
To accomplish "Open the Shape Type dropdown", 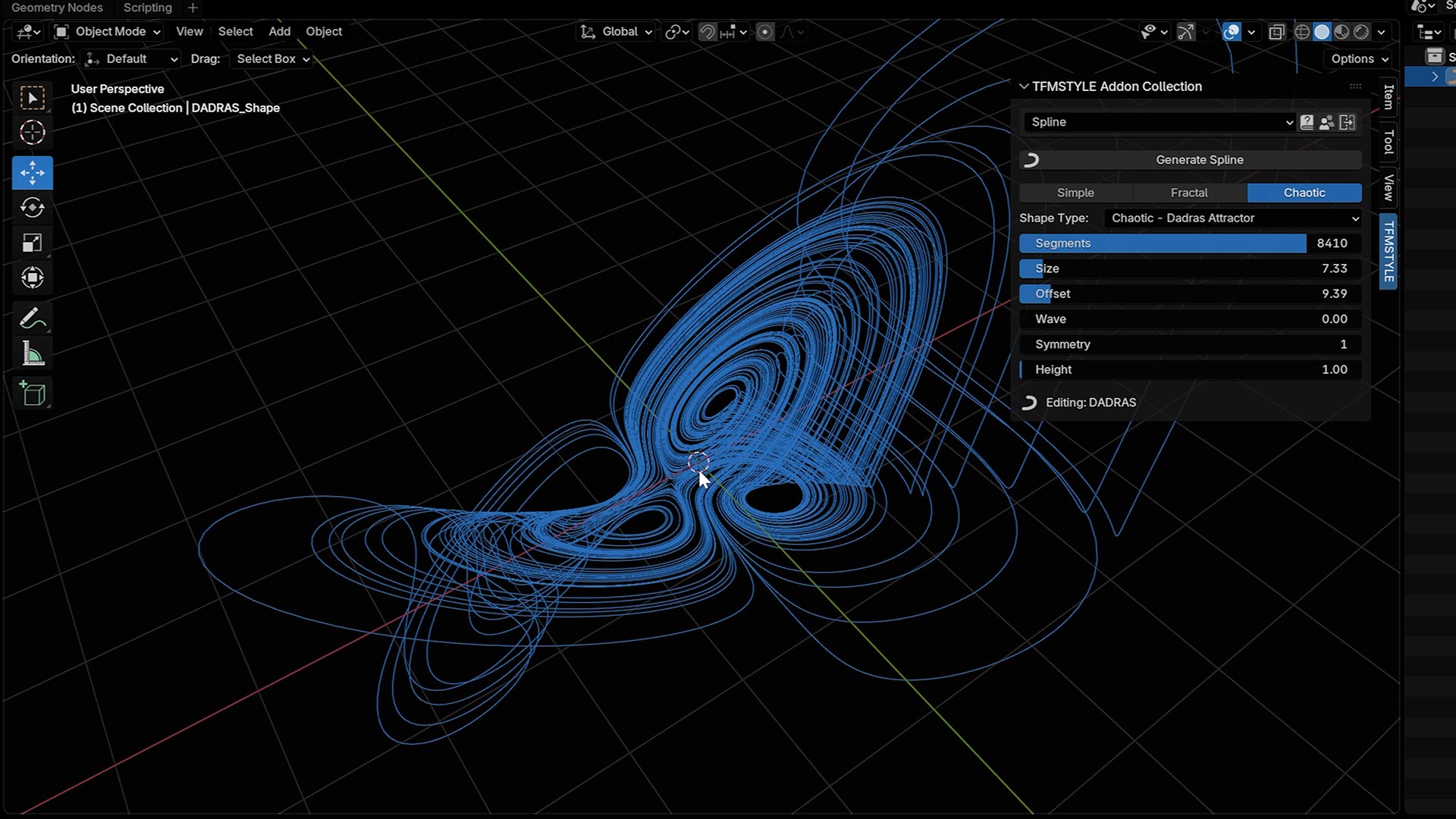I will coord(1233,218).
